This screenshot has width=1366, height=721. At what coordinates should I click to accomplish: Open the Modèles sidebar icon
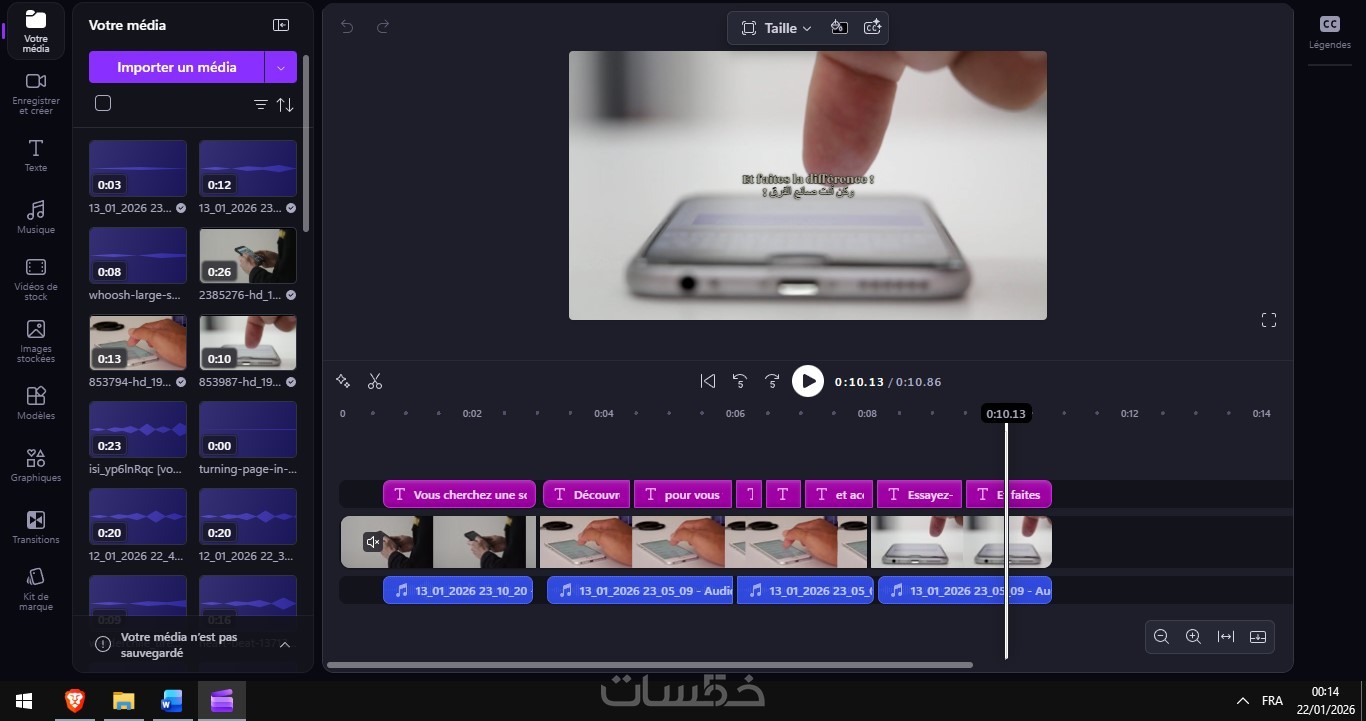(35, 403)
